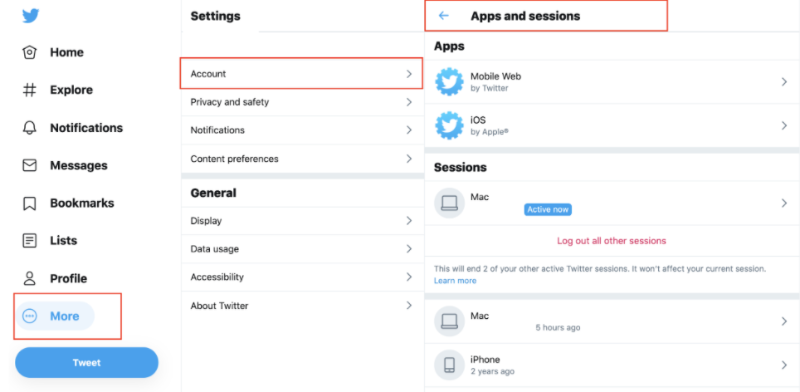
Task: Expand the Account settings chevron
Action: pos(409,74)
